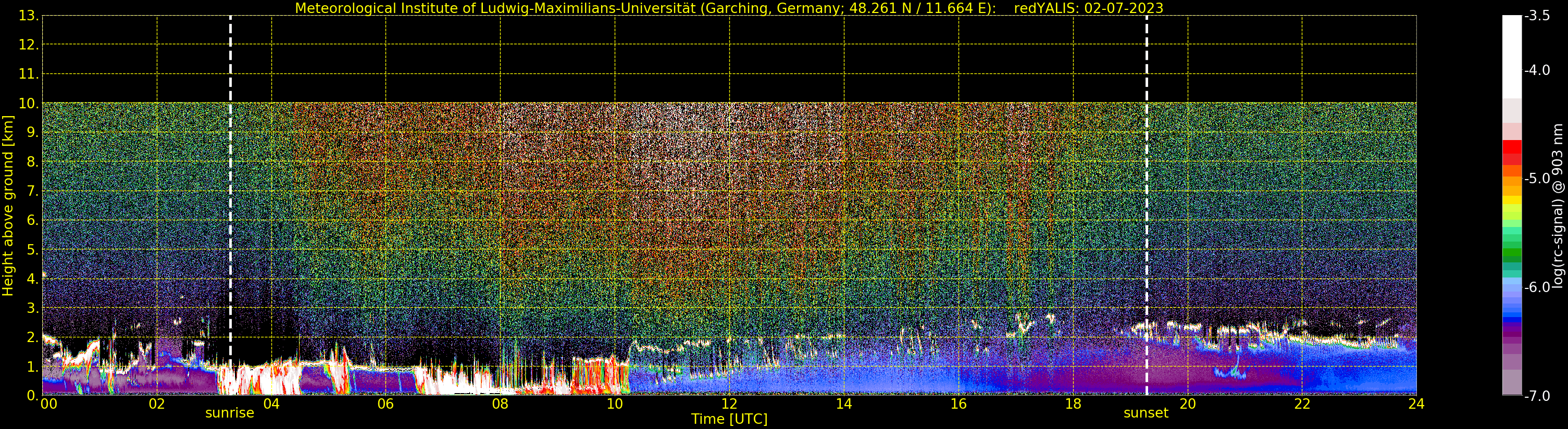Screen dimensions: 1568x429
Task: Click the y-axis tick label '7.'
Action: (x=33, y=191)
